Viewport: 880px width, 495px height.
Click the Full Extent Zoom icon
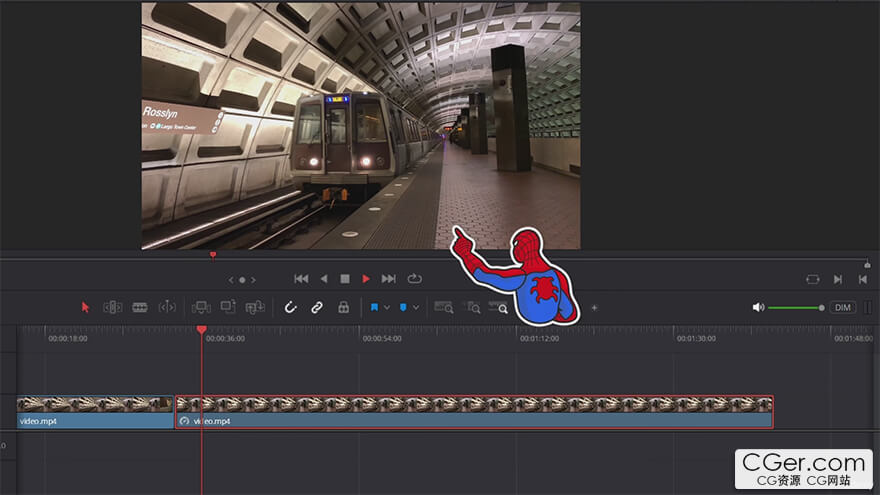(444, 307)
